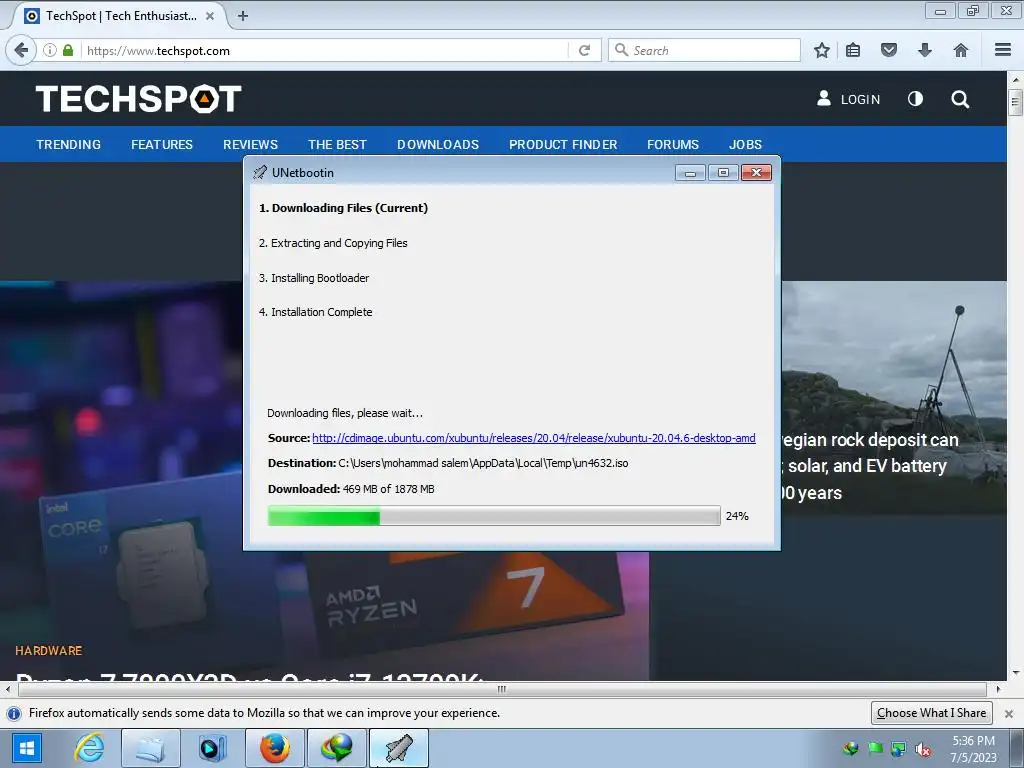Click green flag Action Center tray icon
Image resolution: width=1024 pixels, height=768 pixels.
point(875,749)
